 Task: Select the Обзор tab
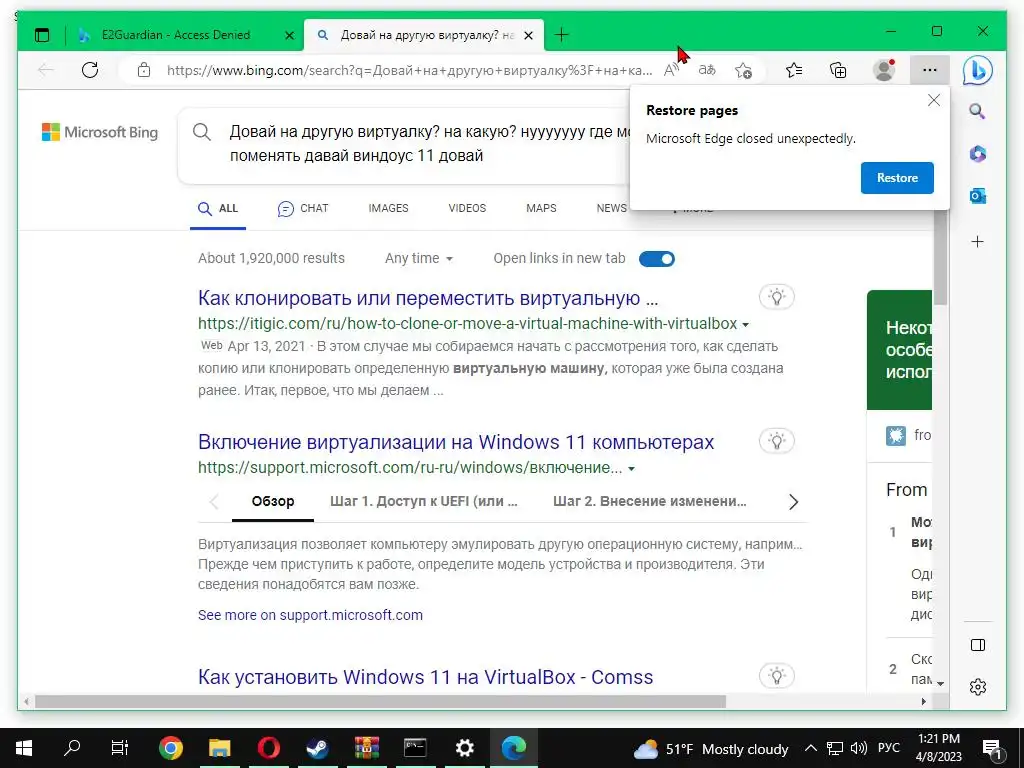(x=273, y=502)
